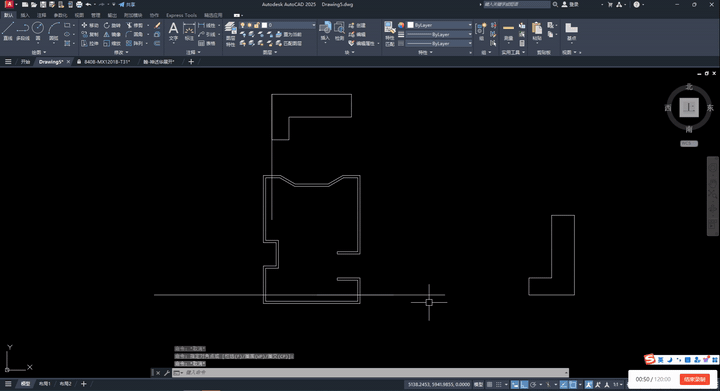
Task: Expand the ByLayer color dropdown
Action: [x=440, y=25]
